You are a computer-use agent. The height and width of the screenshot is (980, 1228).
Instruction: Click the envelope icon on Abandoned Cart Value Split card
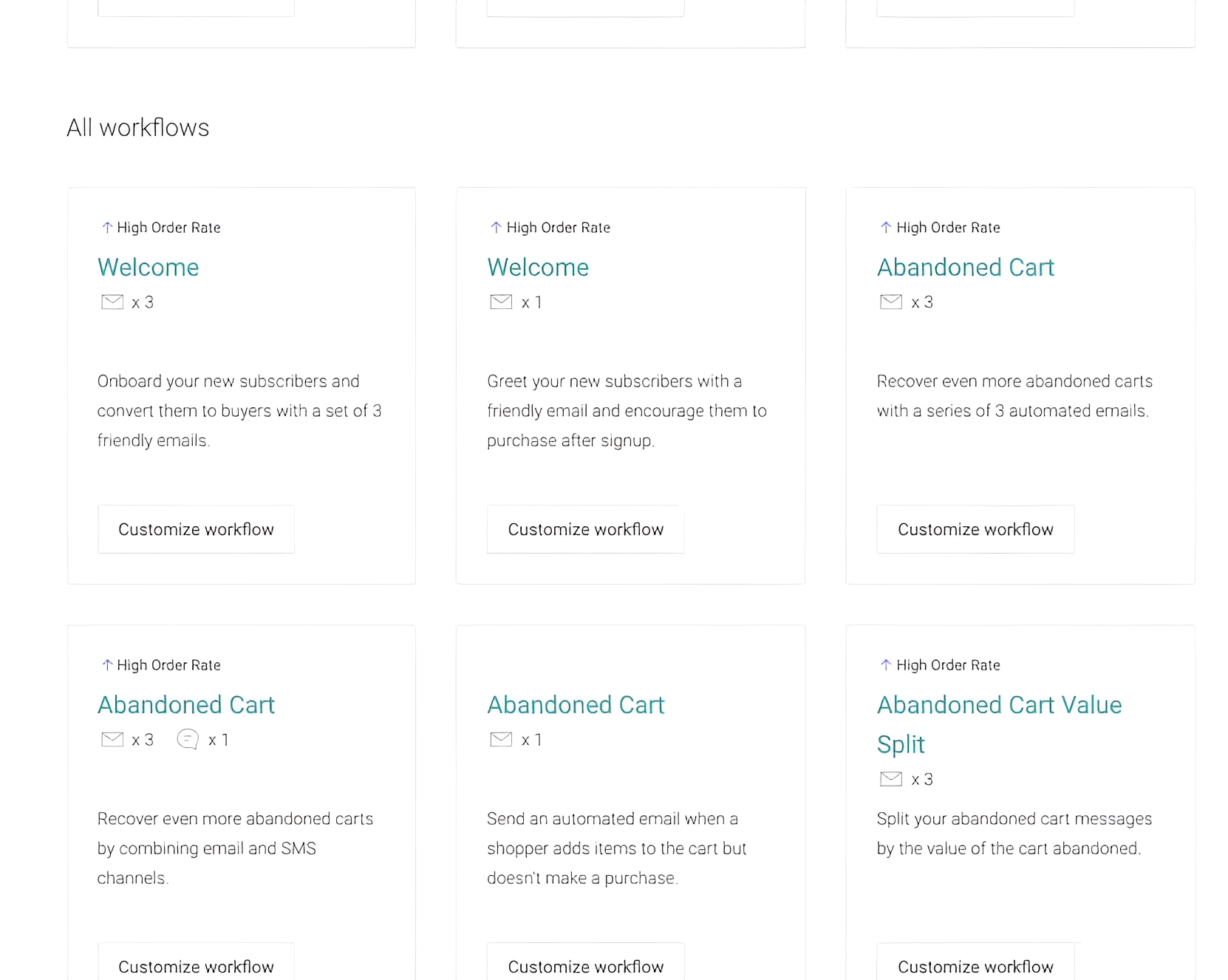tap(891, 779)
